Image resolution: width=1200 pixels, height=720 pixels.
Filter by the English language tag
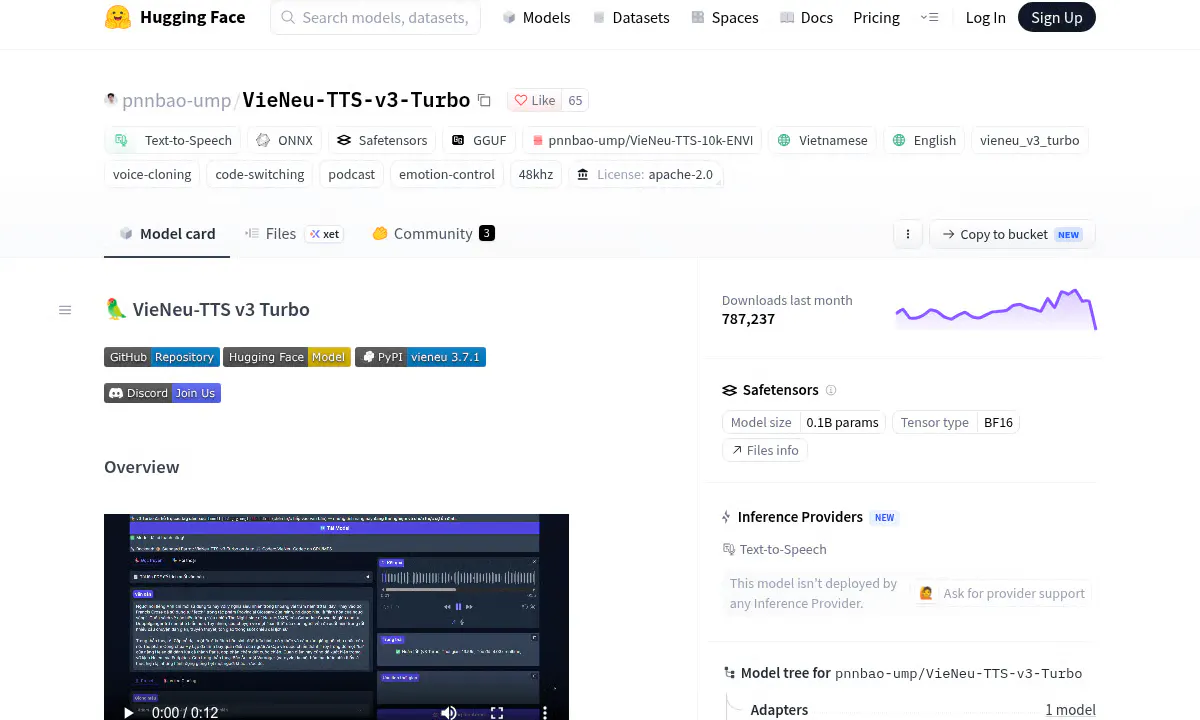pos(925,140)
